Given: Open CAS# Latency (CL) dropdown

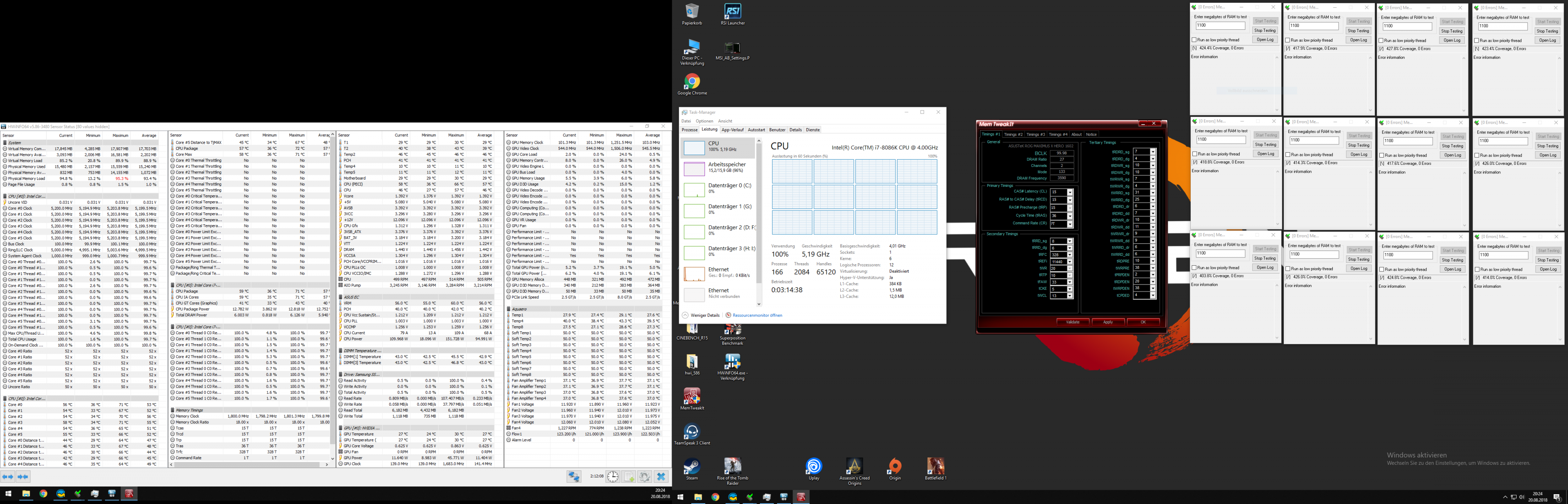Looking at the screenshot, I should (1069, 192).
